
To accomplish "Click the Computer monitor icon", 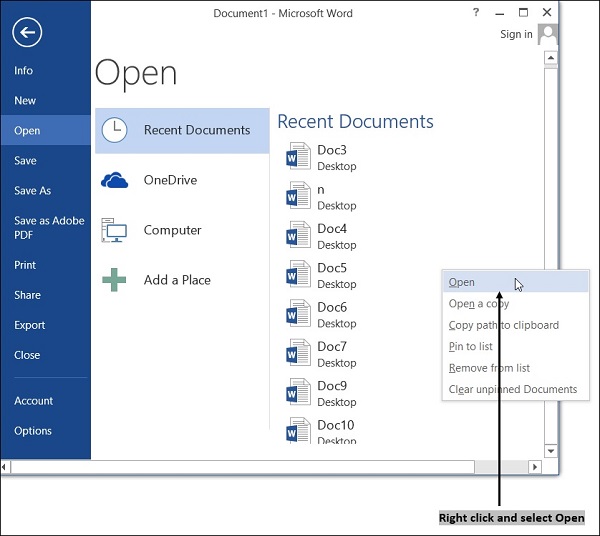I will [115, 231].
